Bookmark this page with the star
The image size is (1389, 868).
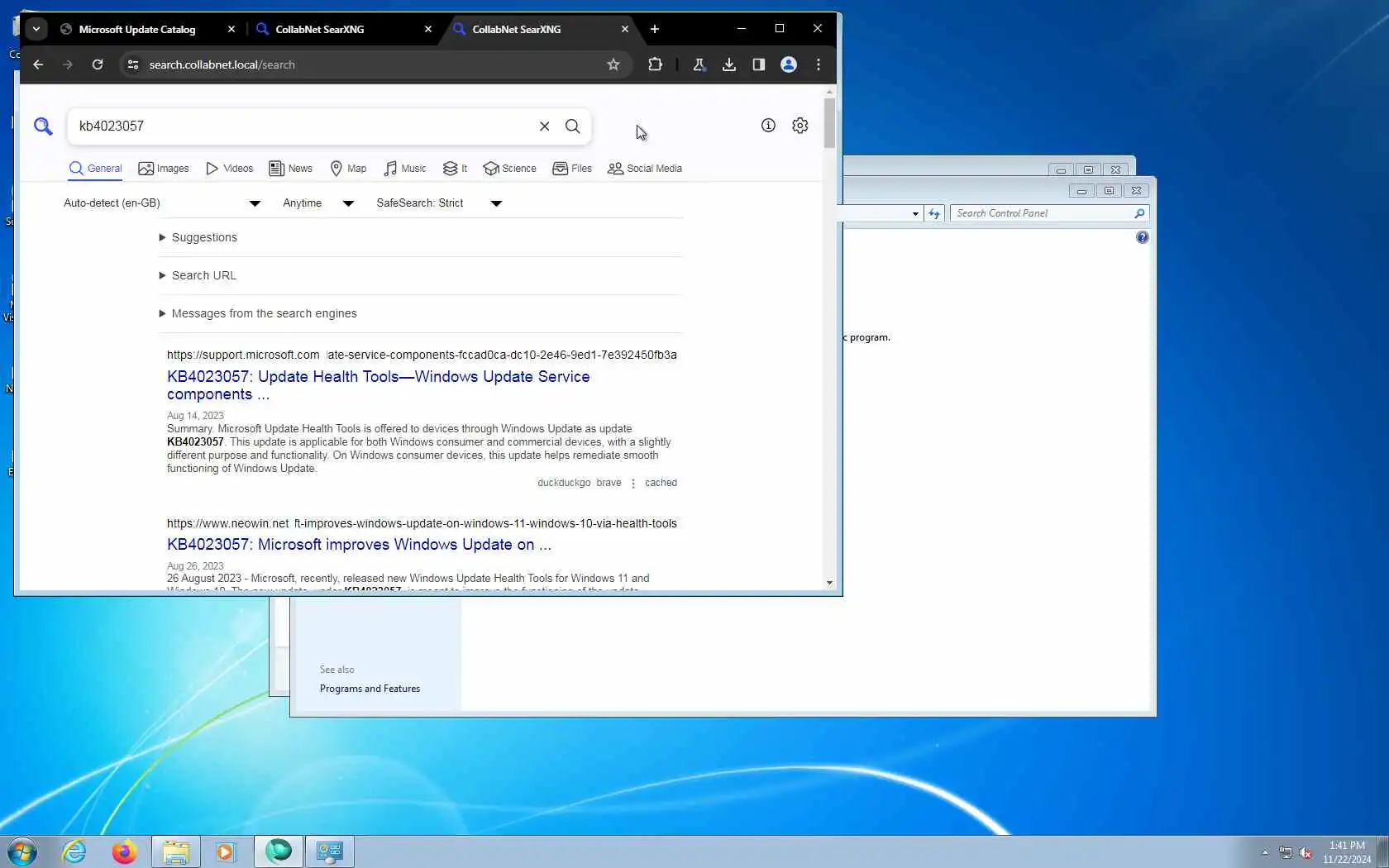point(613,64)
